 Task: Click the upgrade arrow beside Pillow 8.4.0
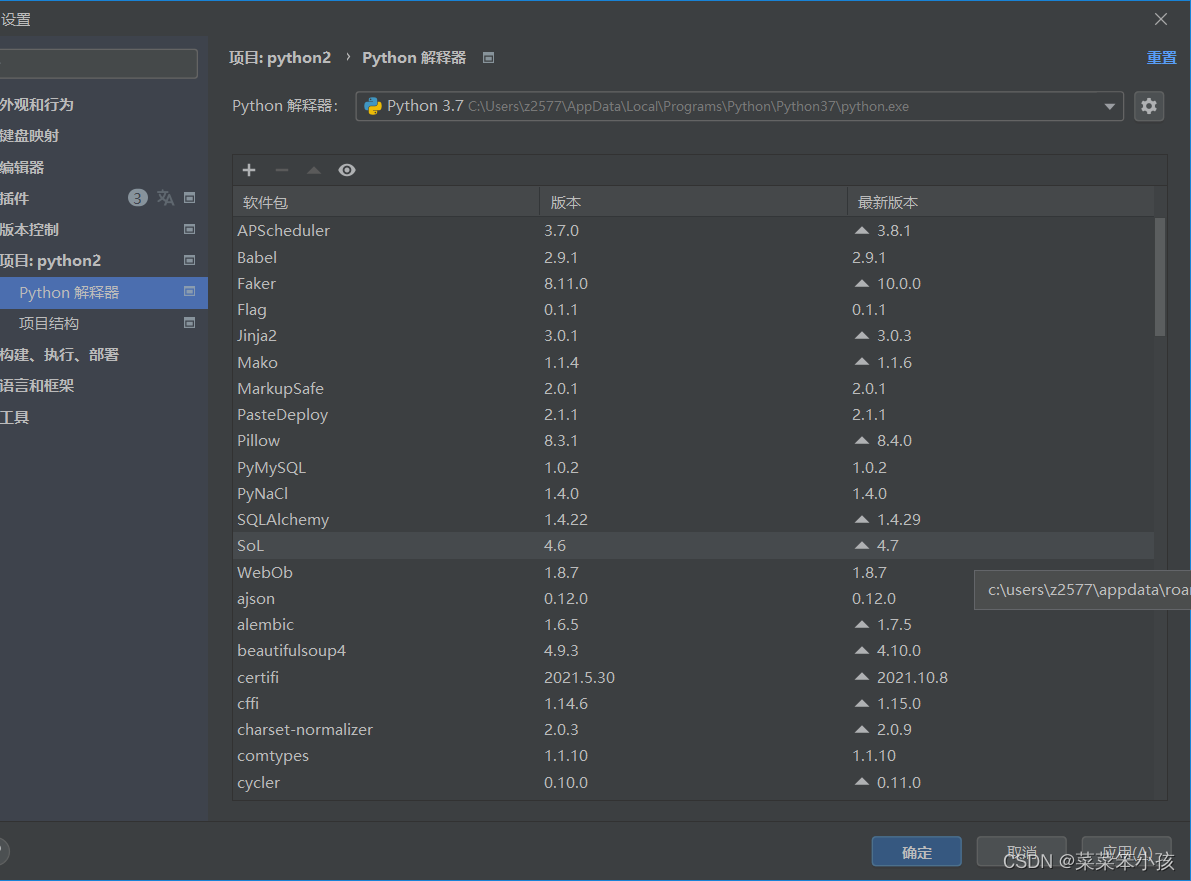pyautogui.click(x=861, y=440)
